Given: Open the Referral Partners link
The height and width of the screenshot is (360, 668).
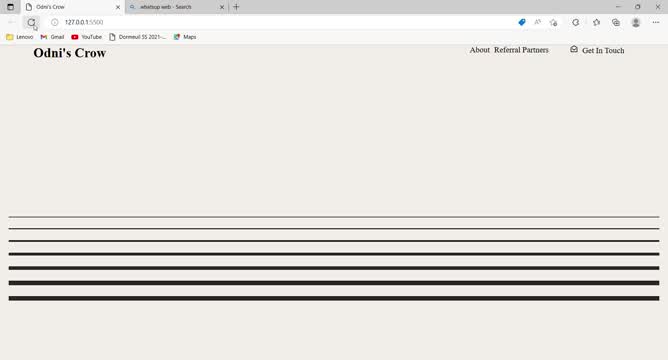Looking at the screenshot, I should (521, 50).
